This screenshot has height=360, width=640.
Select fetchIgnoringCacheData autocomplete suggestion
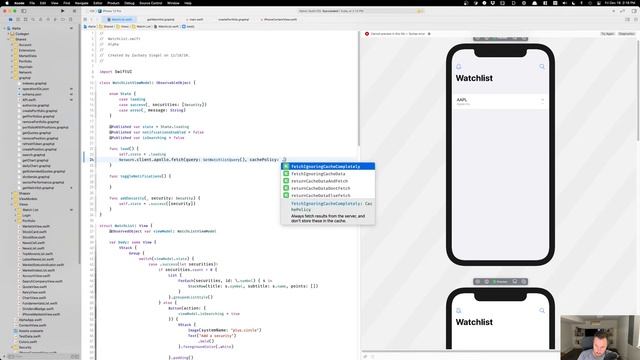pyautogui.click(x=328, y=174)
